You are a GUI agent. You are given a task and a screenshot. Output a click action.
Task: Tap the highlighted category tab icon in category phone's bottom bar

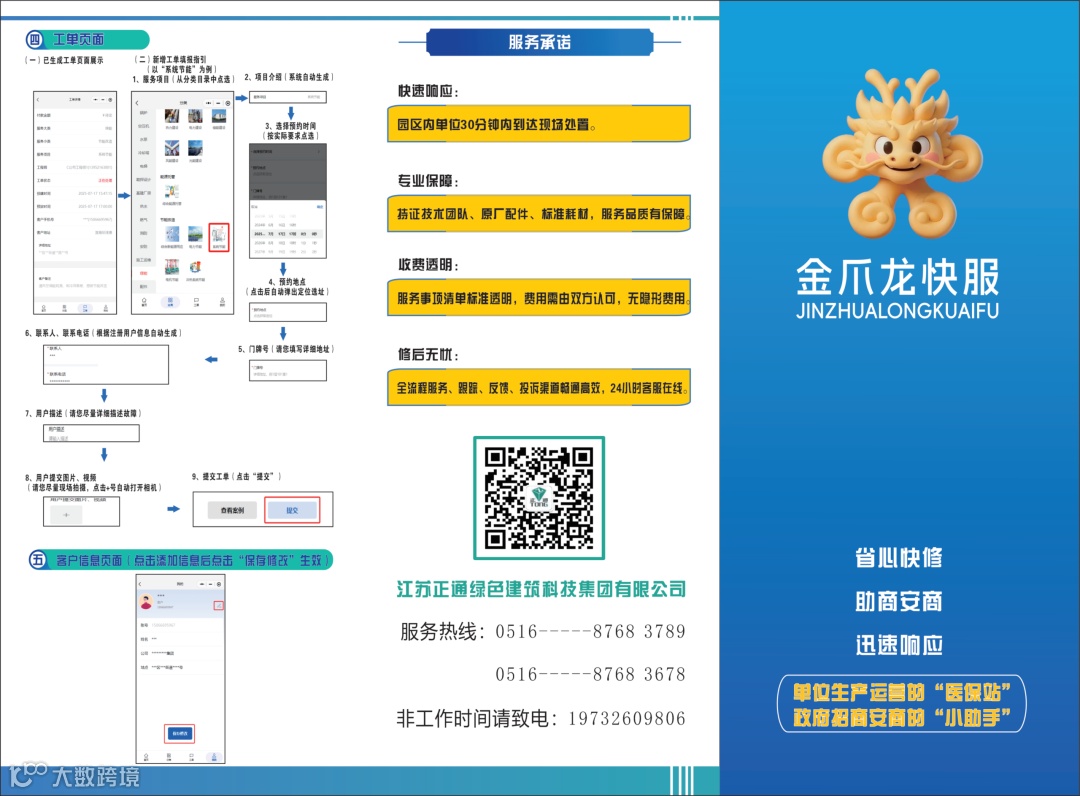[170, 302]
